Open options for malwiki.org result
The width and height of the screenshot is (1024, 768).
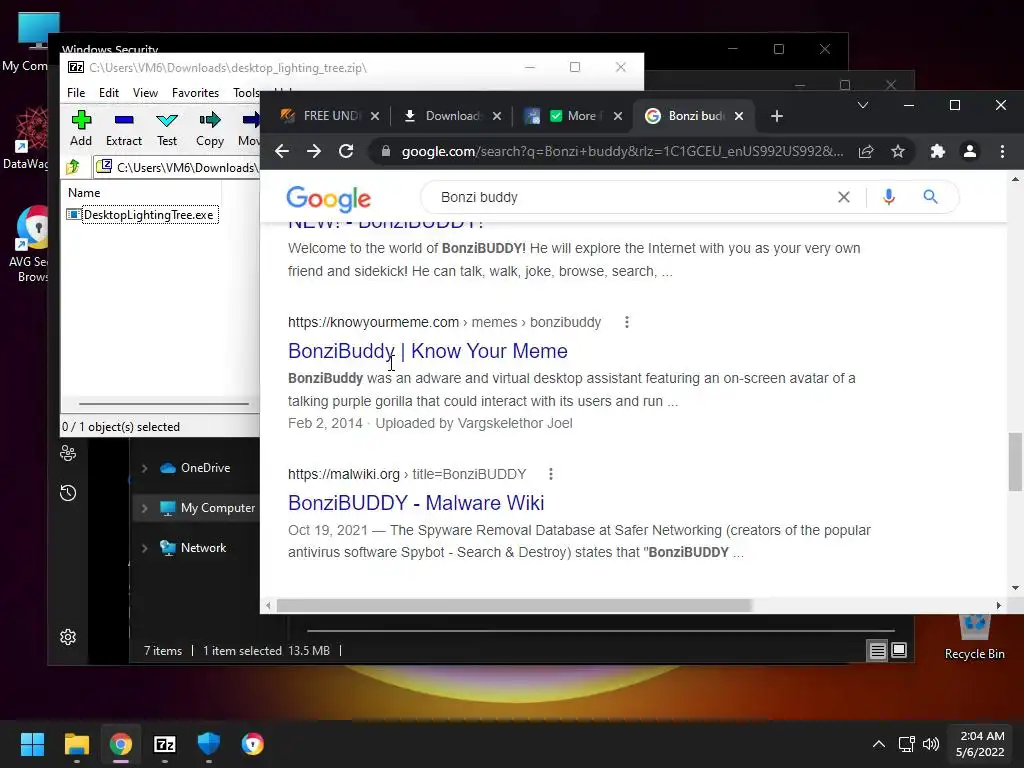click(551, 474)
